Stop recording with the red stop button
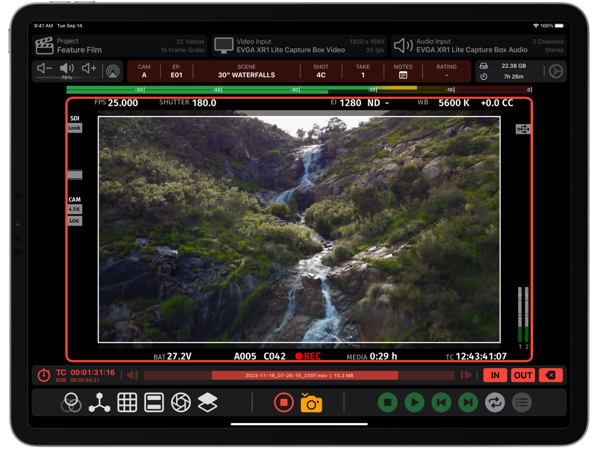Screen dimensions: 600x450 [284, 402]
